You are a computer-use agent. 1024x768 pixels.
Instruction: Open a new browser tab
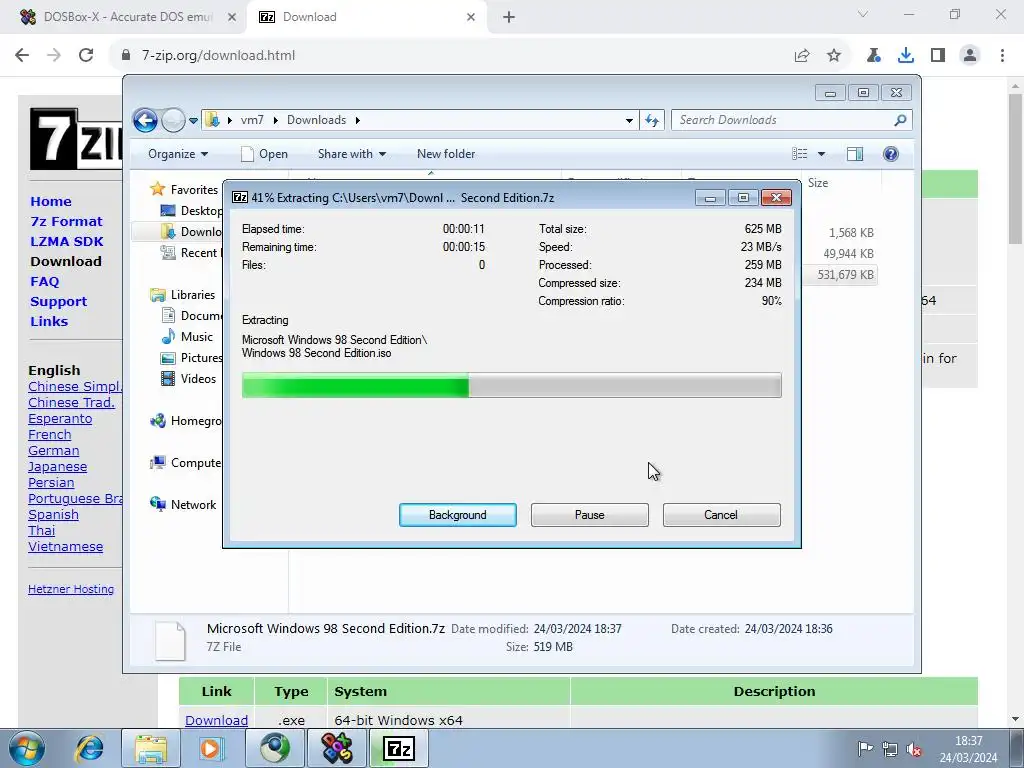pyautogui.click(x=509, y=18)
